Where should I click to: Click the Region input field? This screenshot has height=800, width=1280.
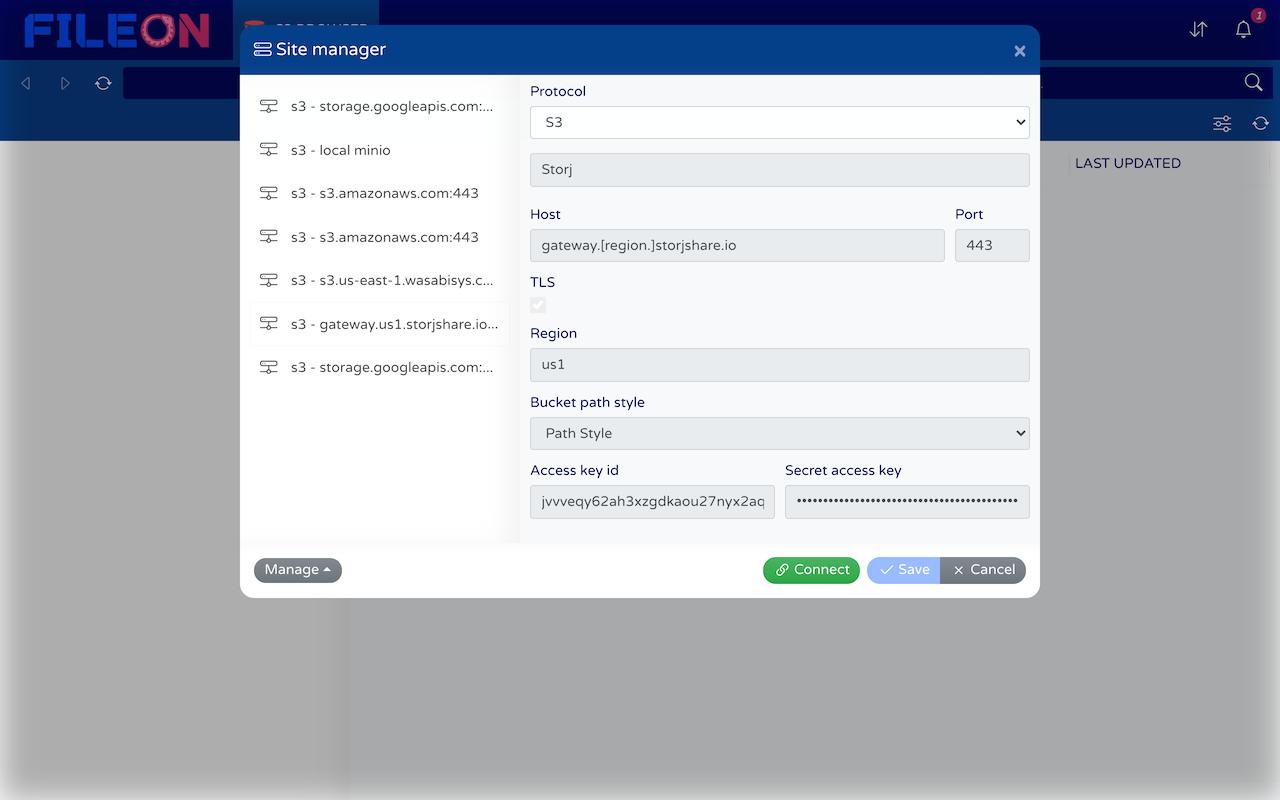coord(779,364)
